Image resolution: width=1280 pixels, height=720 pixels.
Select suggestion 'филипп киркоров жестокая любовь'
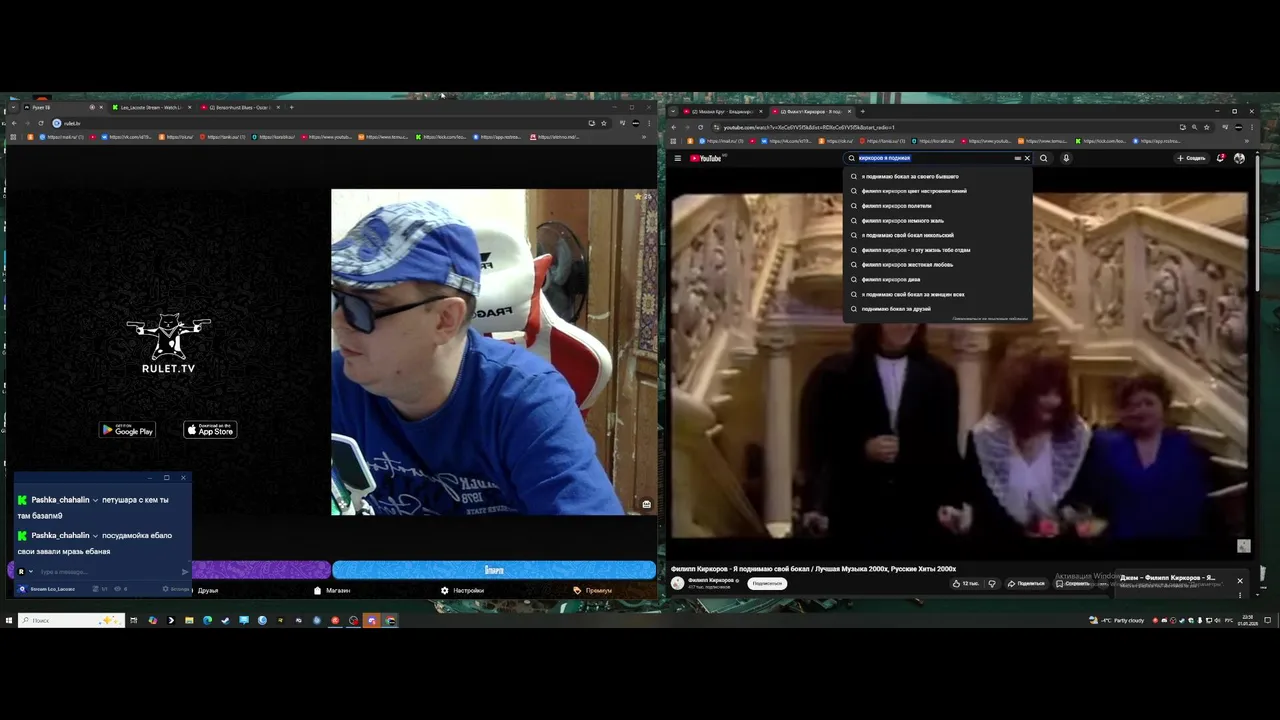click(x=938, y=265)
